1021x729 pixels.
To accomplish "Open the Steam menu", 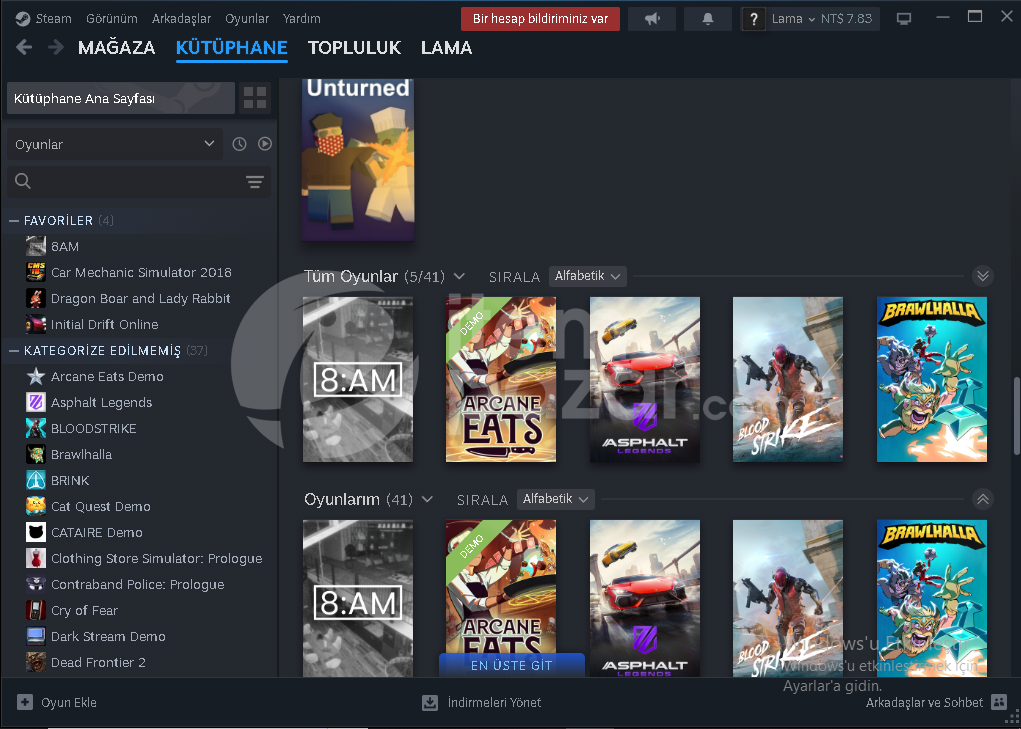I will (x=53, y=18).
